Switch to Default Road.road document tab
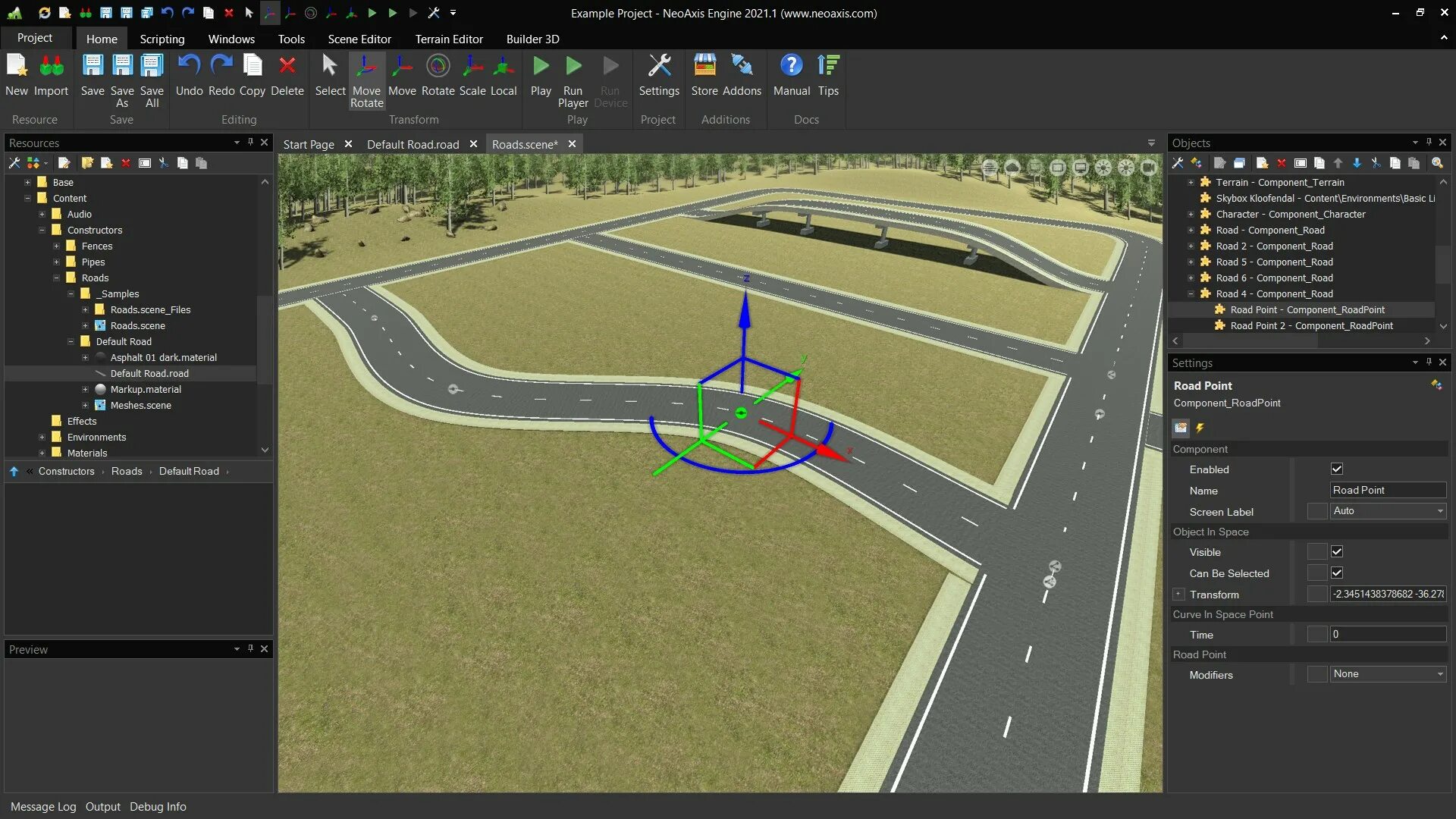Viewport: 1456px width, 819px height. point(413,144)
